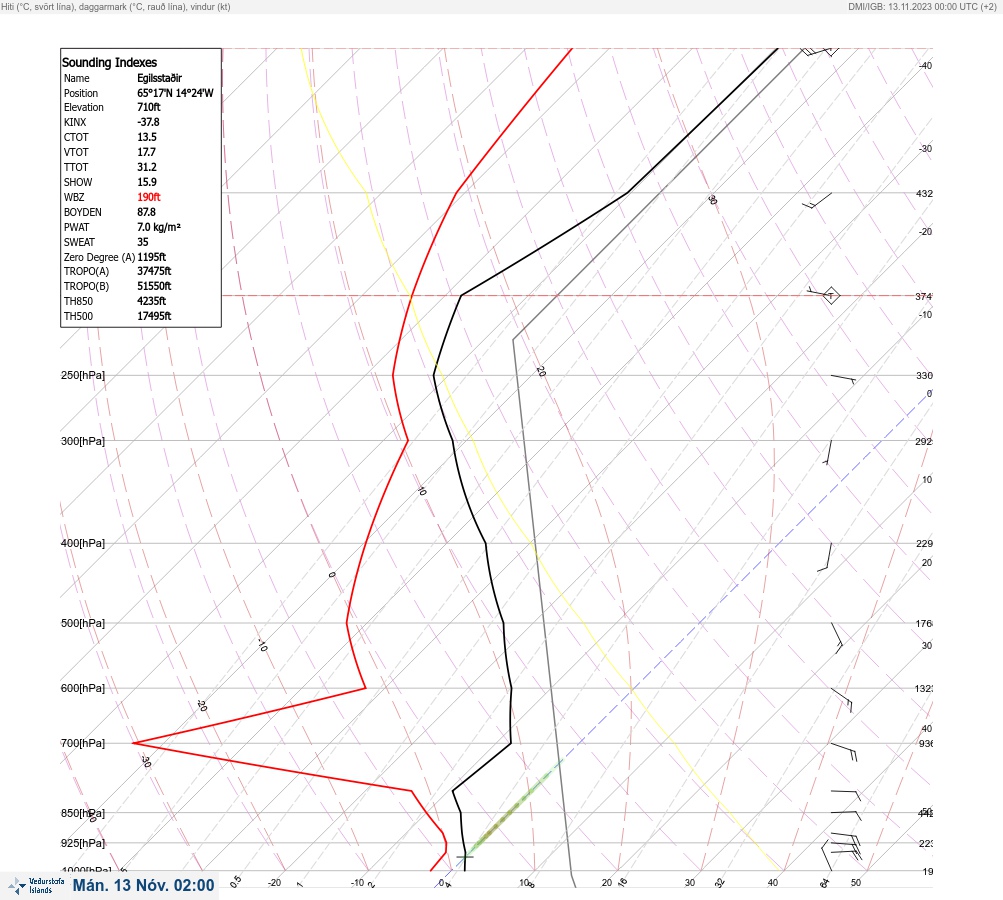1003x900 pixels.
Task: Click the 'KINX' index label
Action: click(x=75, y=122)
